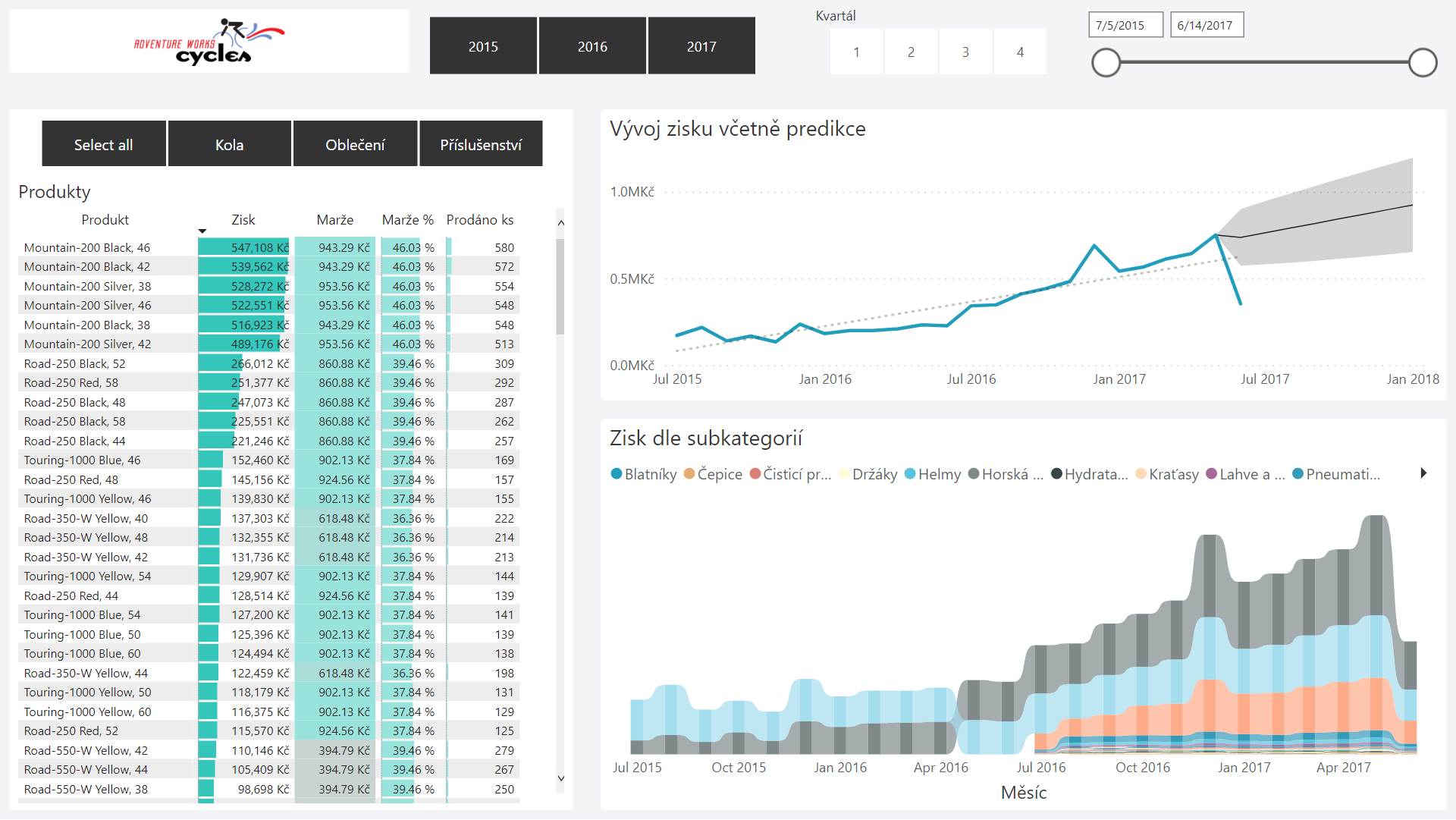
Task: Click the Pneumati... legend item
Action: pyautogui.click(x=1336, y=474)
